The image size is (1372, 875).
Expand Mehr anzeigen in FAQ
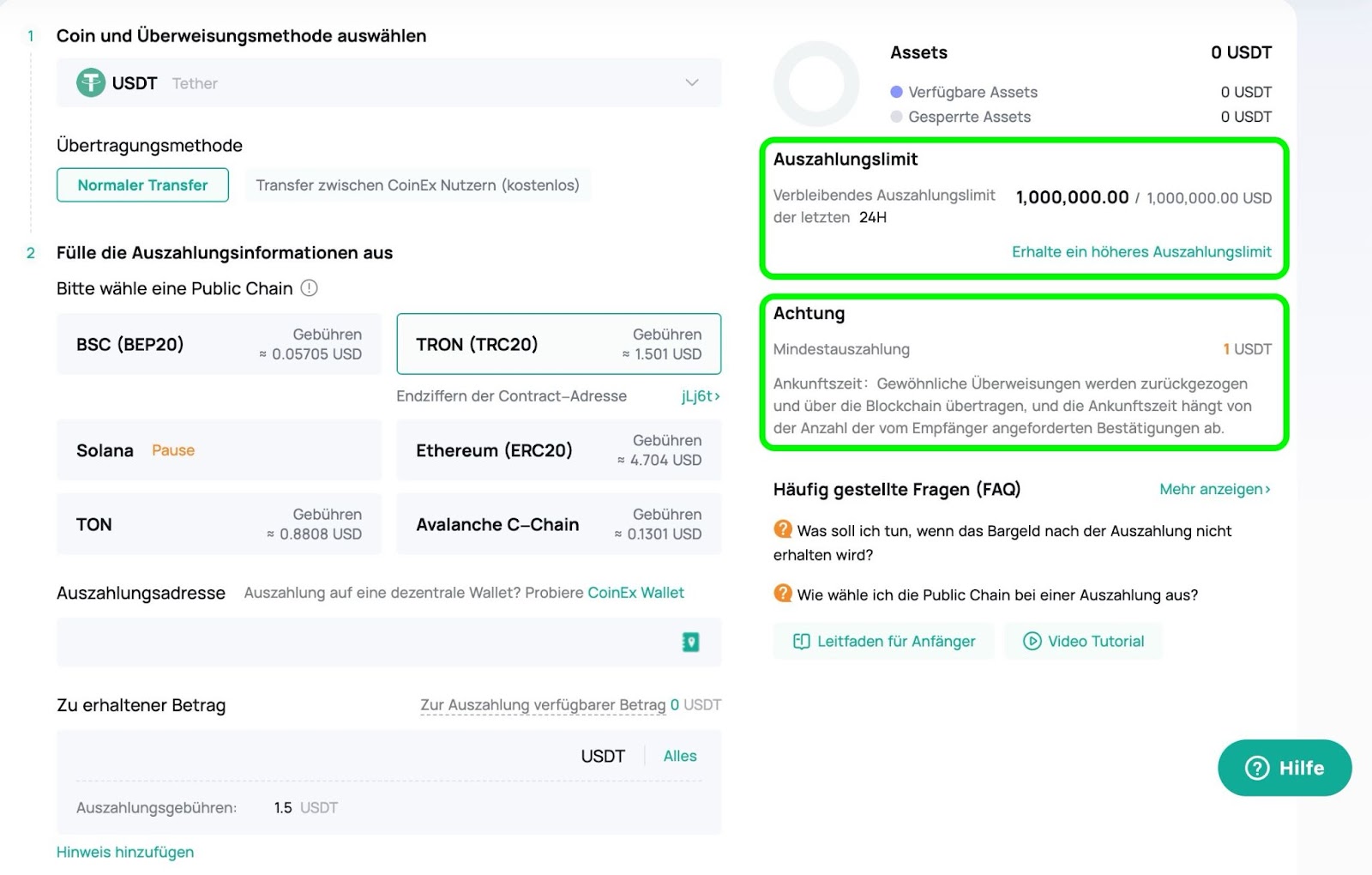[1214, 489]
